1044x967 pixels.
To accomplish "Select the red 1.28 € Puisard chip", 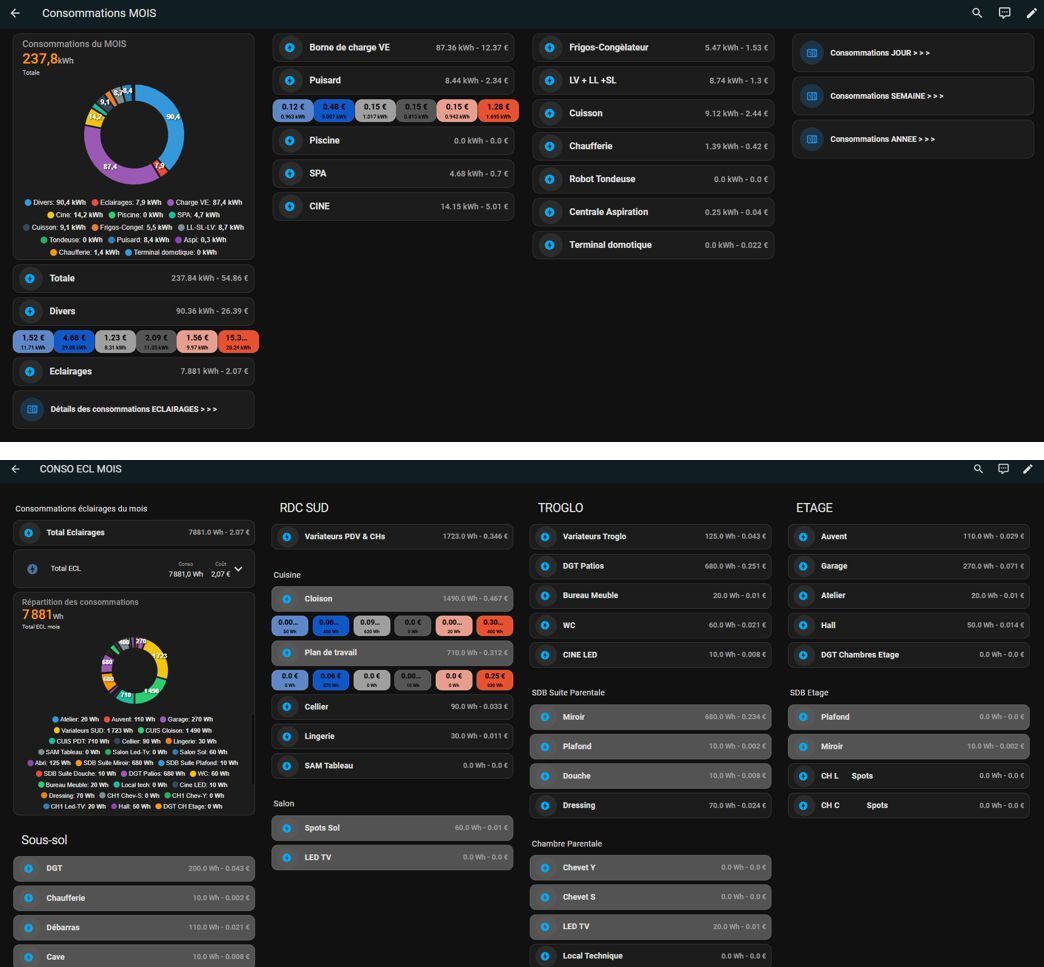I will pos(498,111).
